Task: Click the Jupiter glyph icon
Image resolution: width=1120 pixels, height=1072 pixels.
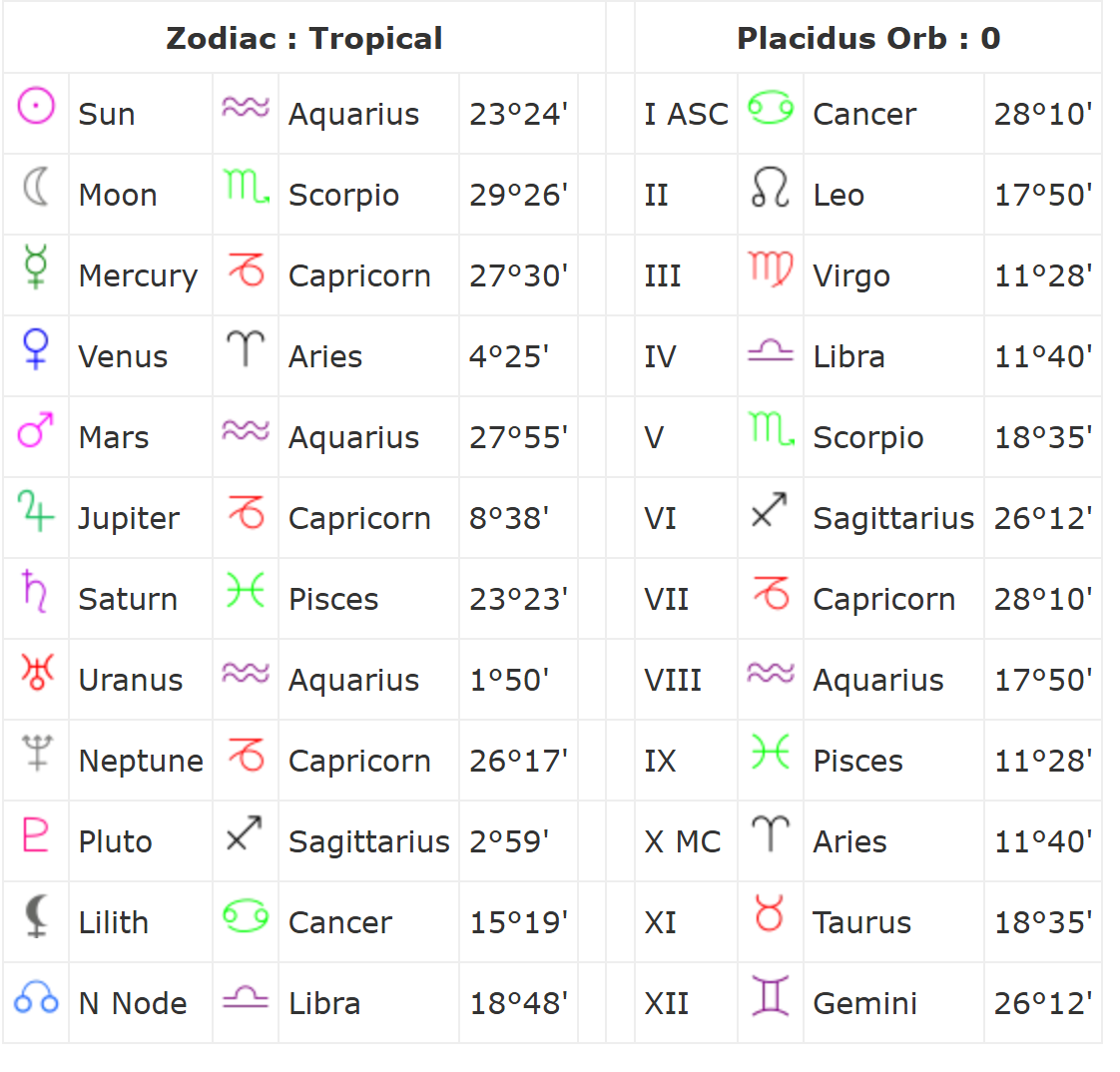Action: point(36,511)
